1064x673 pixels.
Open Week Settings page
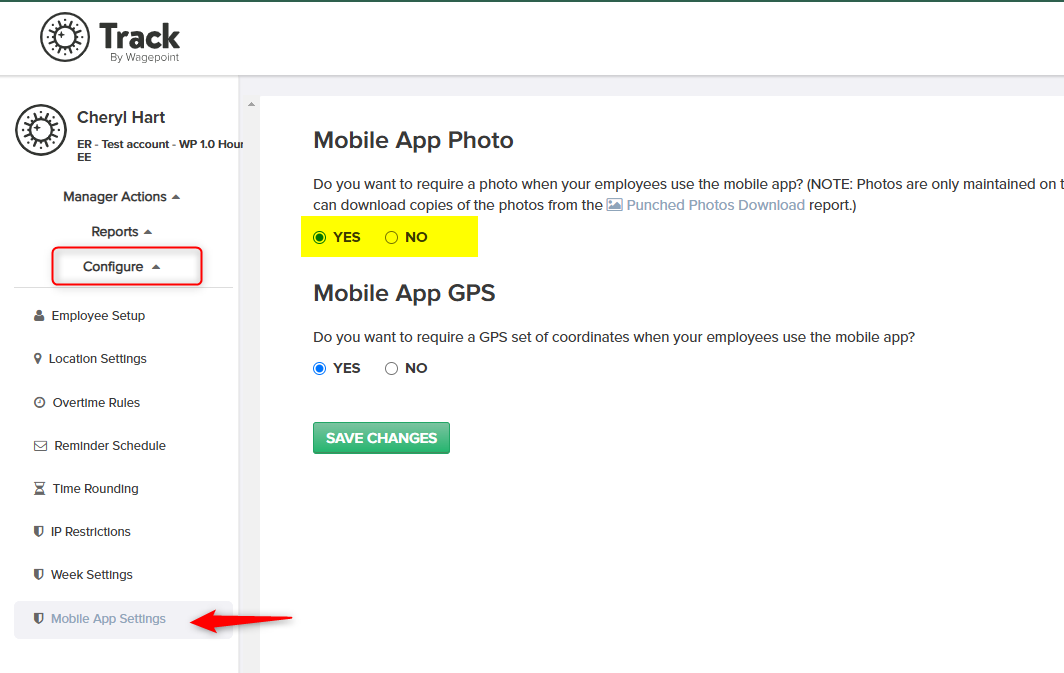coord(92,575)
